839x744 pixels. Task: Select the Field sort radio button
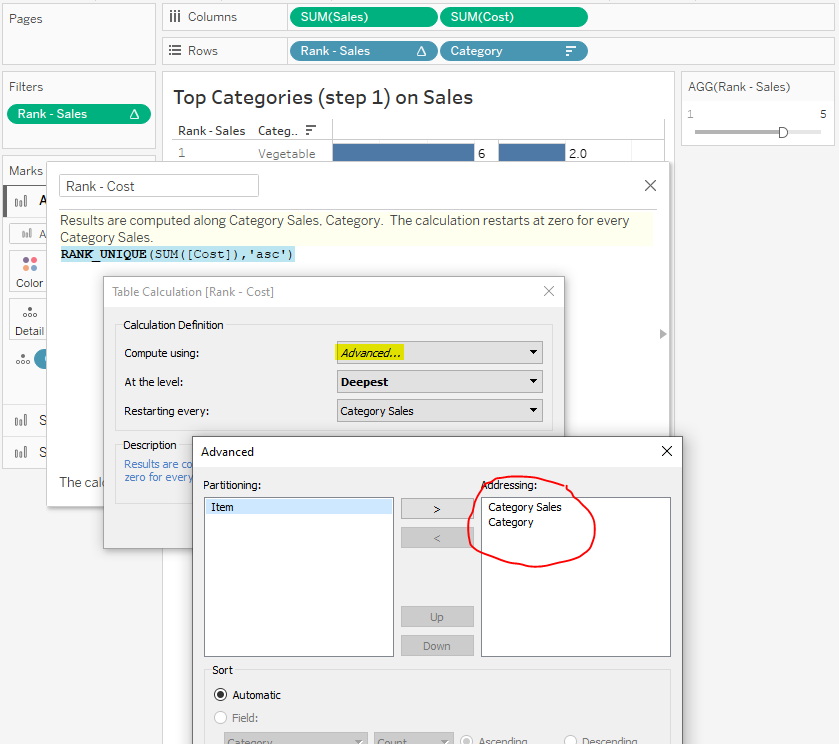[220, 717]
